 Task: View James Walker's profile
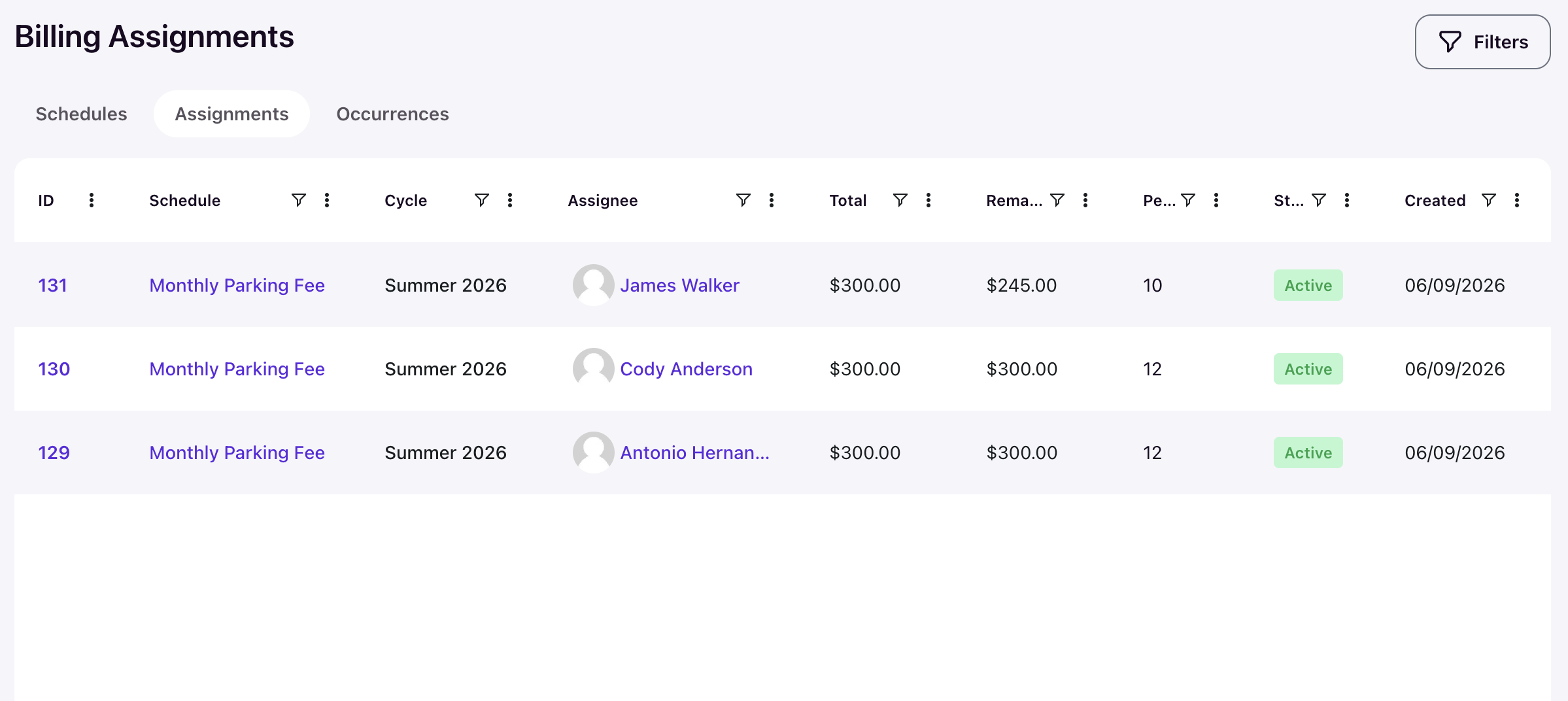(679, 285)
